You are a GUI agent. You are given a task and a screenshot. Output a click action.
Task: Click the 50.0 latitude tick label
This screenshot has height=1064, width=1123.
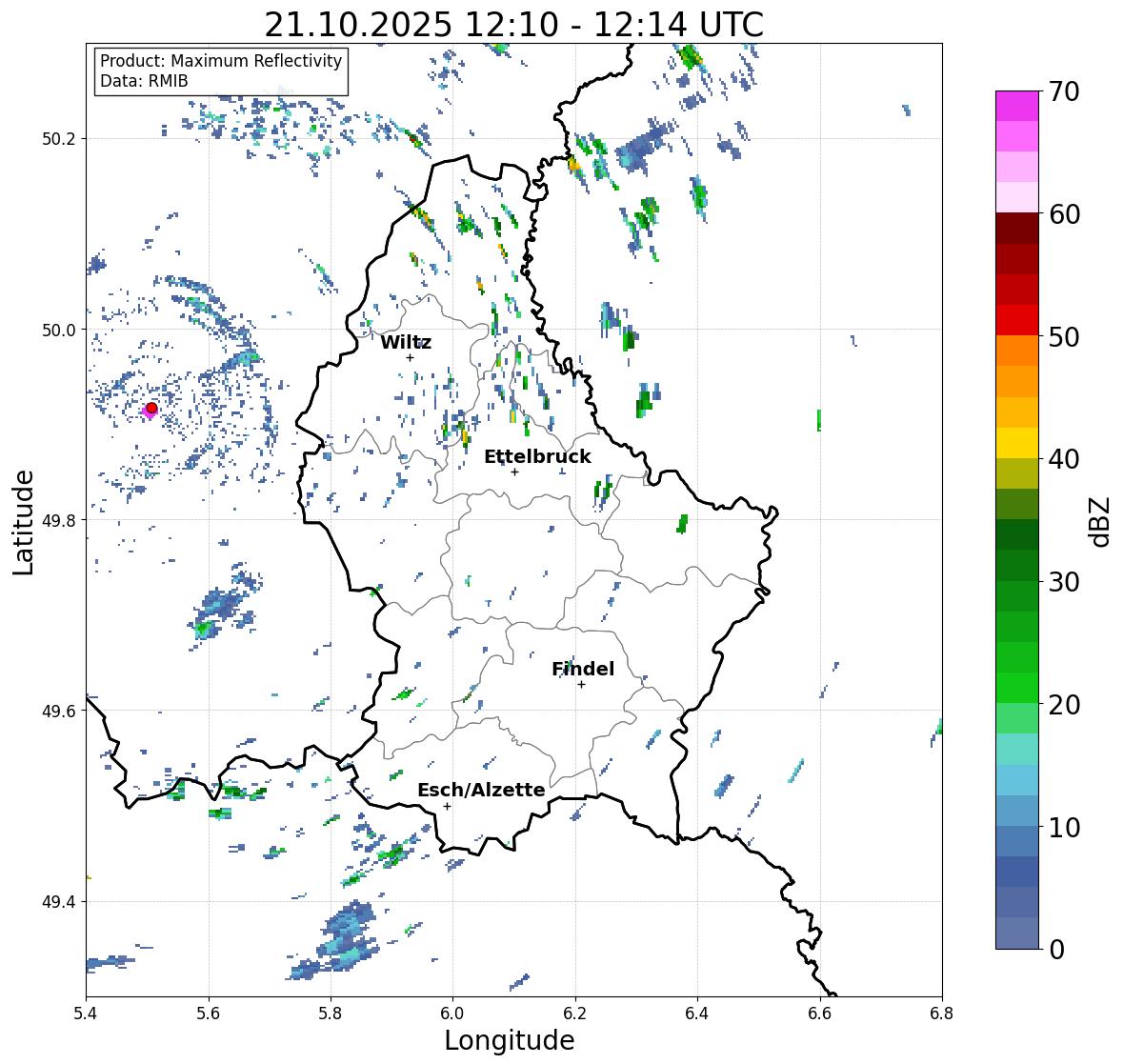pyautogui.click(x=59, y=331)
